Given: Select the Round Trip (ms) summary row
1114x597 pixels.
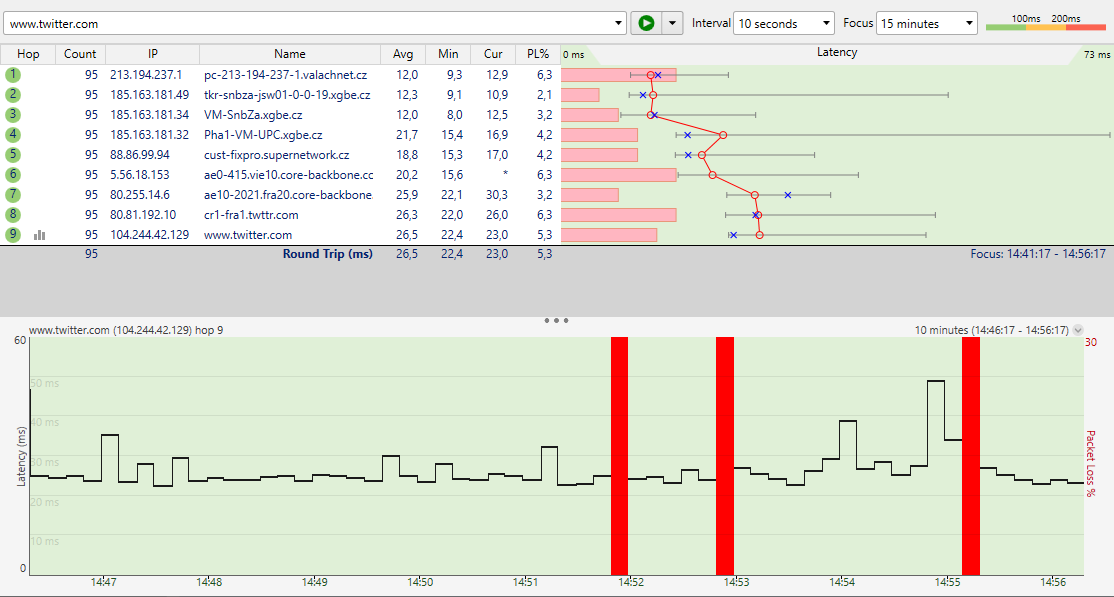Looking at the screenshot, I should [327, 254].
